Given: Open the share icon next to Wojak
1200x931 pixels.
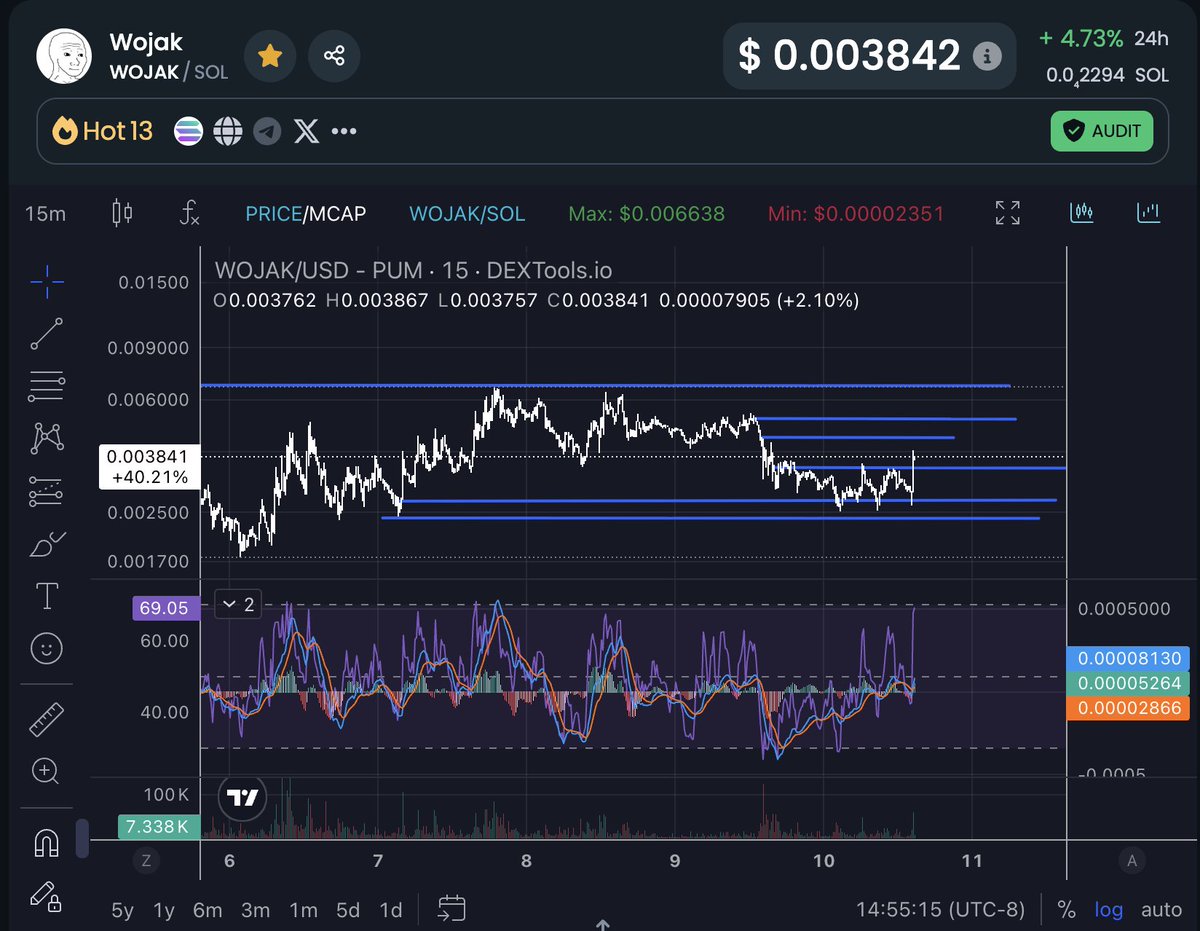Looking at the screenshot, I should coord(334,56).
